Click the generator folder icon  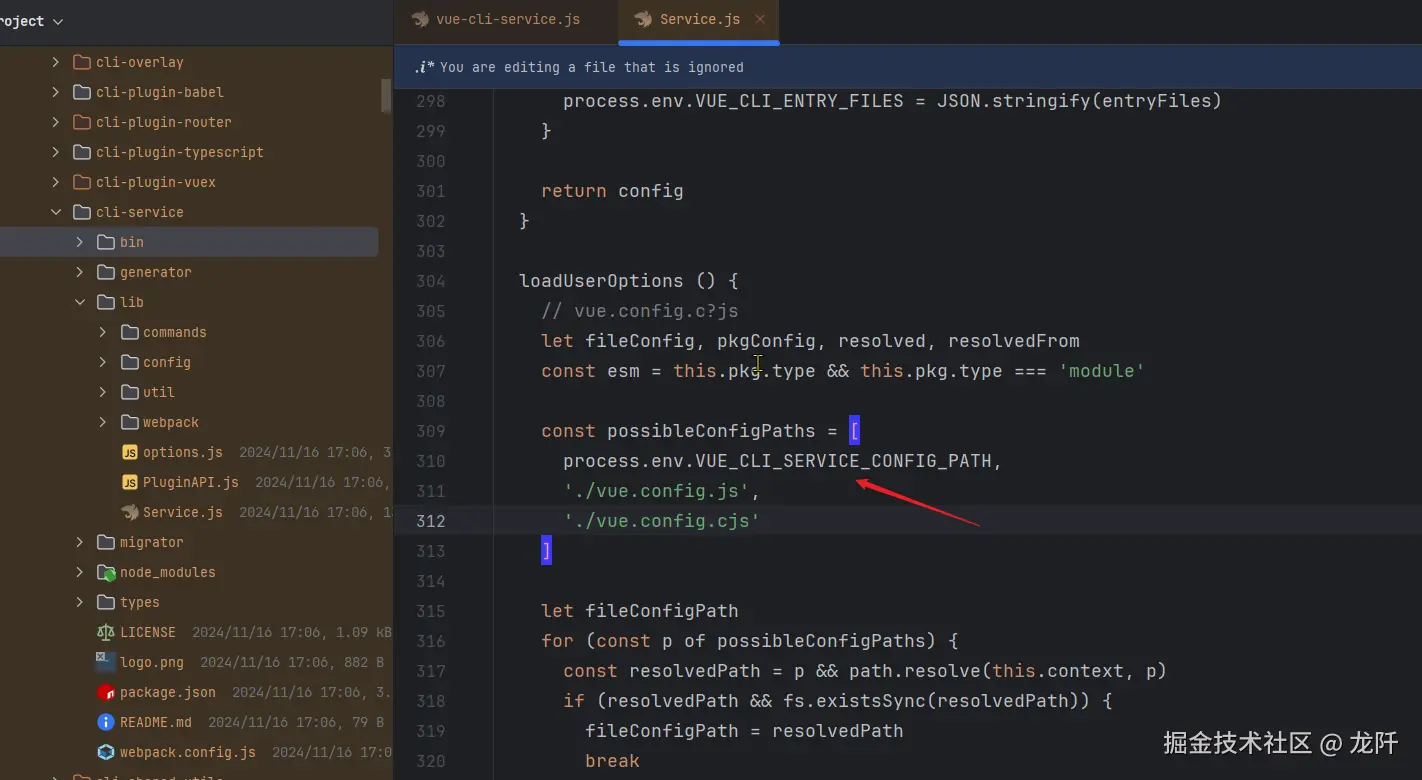(x=106, y=272)
